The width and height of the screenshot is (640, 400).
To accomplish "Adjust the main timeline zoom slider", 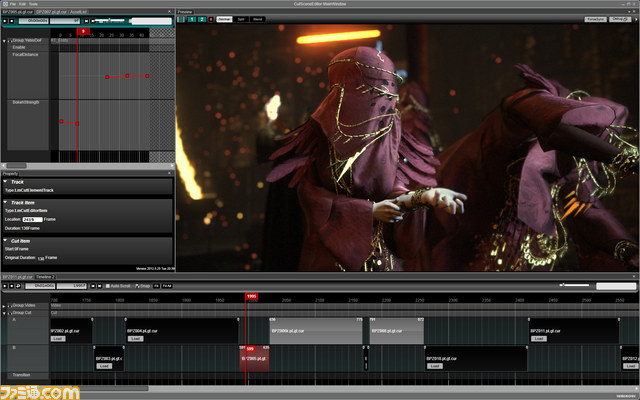I will point(574,285).
